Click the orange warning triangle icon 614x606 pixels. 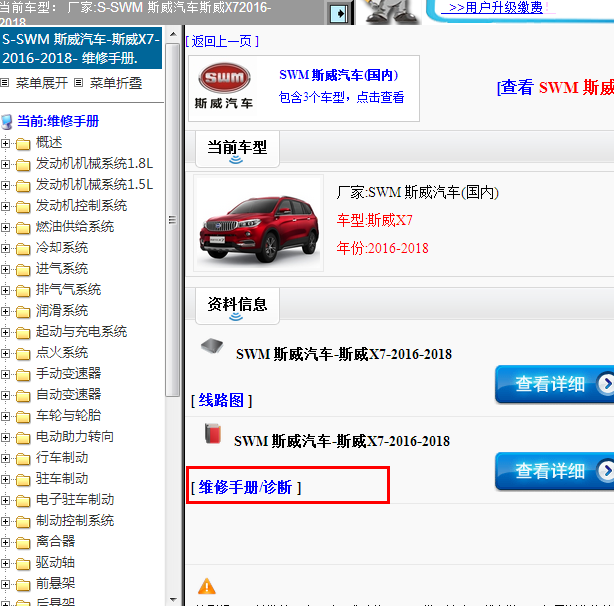[x=207, y=586]
